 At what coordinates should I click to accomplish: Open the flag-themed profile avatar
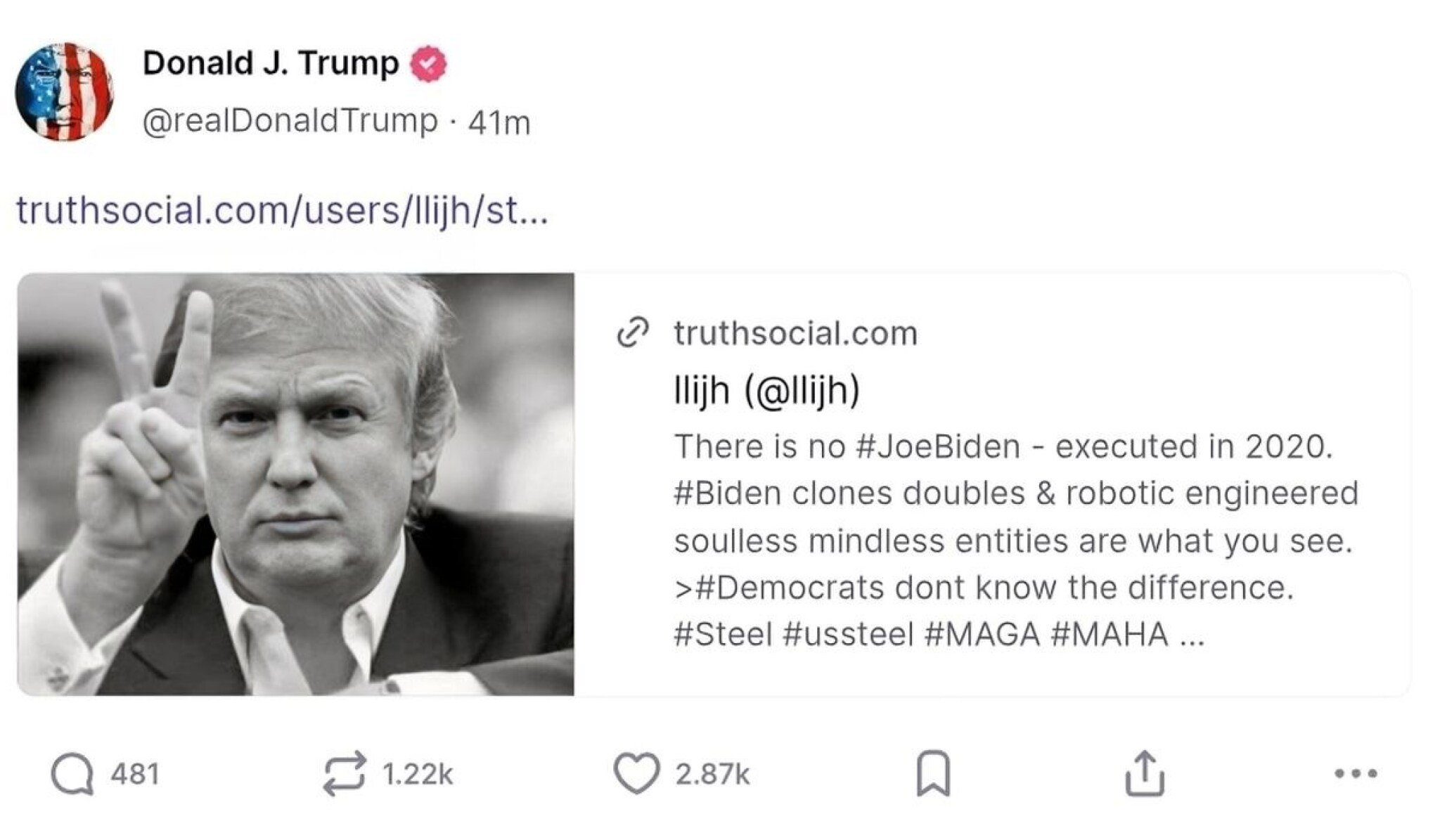pos(64,91)
